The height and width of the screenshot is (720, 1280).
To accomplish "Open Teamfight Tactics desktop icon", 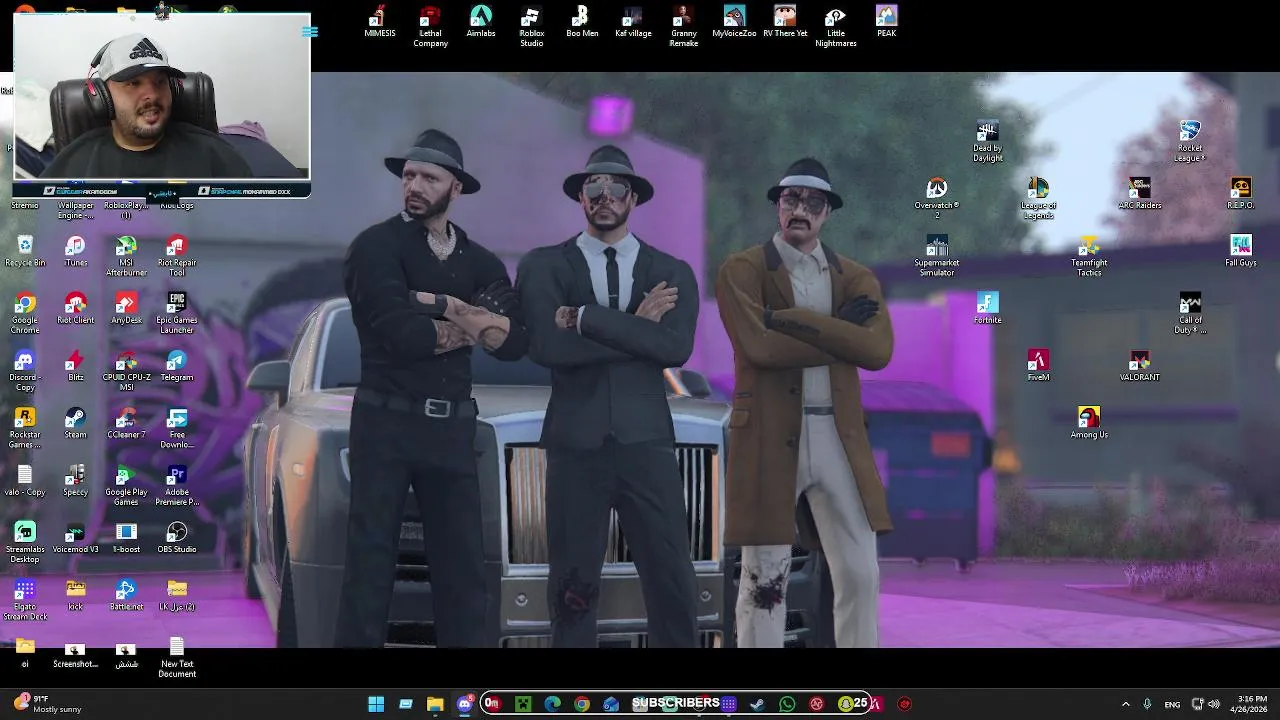I will tap(1089, 256).
